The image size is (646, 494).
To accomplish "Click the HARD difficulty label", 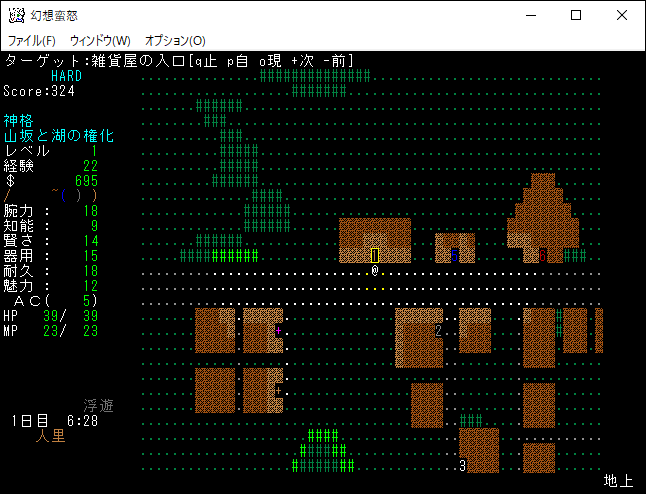I will (66, 76).
